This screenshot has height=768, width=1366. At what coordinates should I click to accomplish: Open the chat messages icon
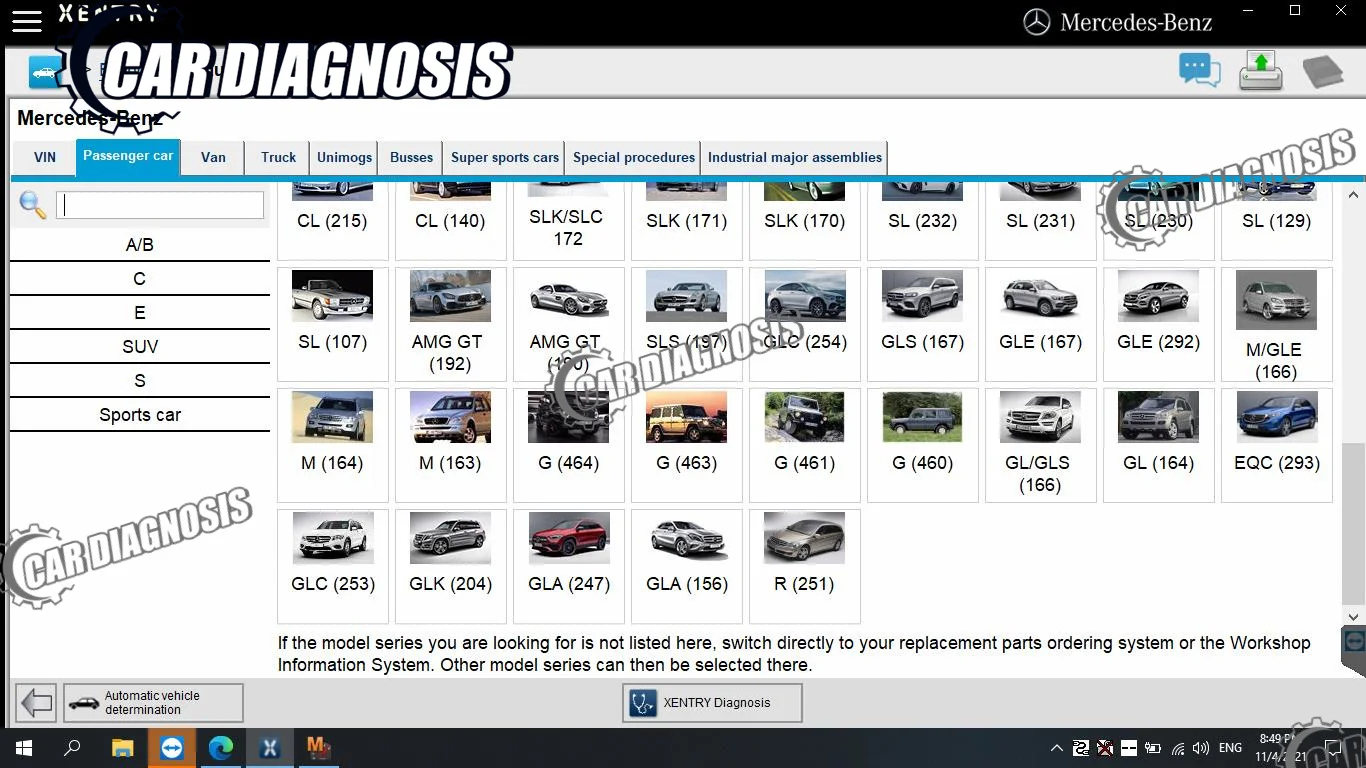[1200, 71]
